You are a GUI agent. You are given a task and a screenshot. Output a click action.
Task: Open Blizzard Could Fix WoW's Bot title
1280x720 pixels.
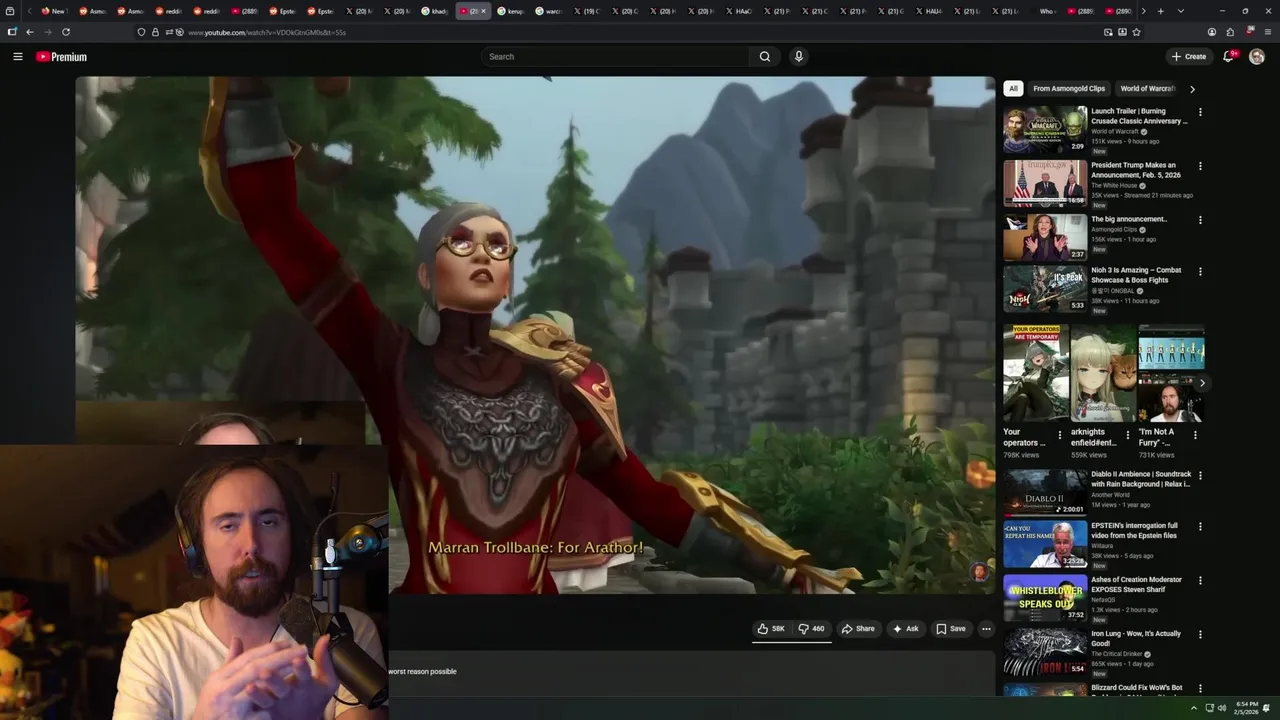tap(1136, 688)
